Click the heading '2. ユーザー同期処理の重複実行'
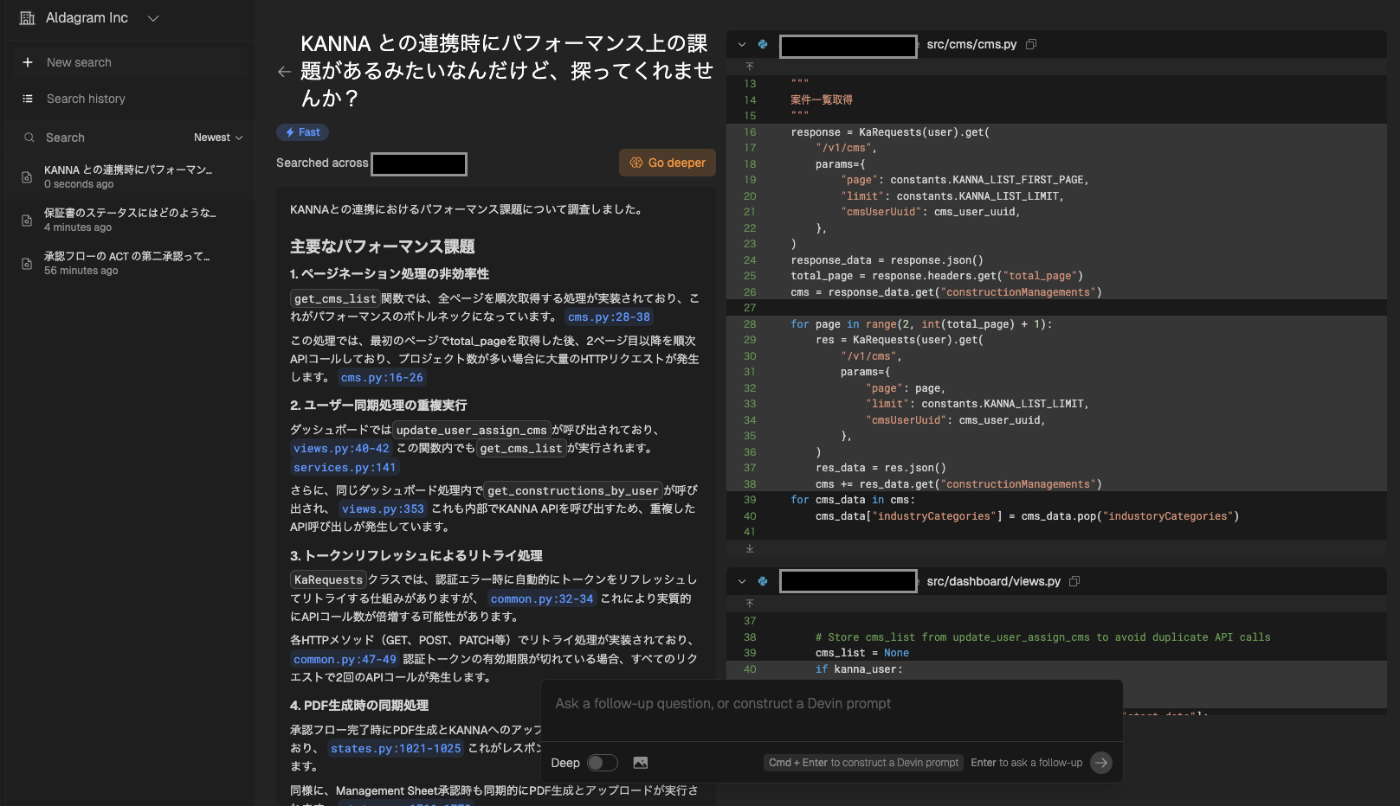This screenshot has height=806, width=1400. [379, 405]
